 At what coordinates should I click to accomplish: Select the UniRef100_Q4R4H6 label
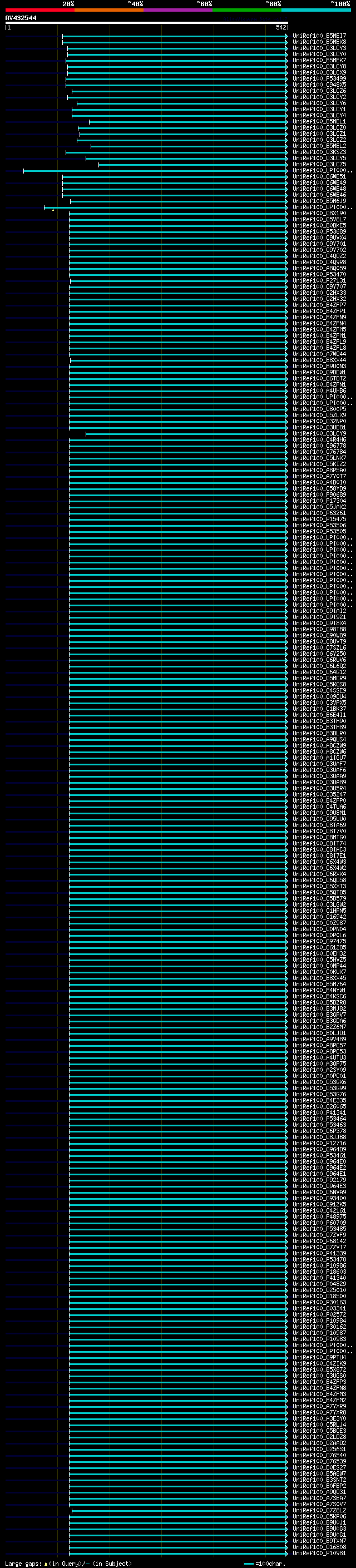319,439
